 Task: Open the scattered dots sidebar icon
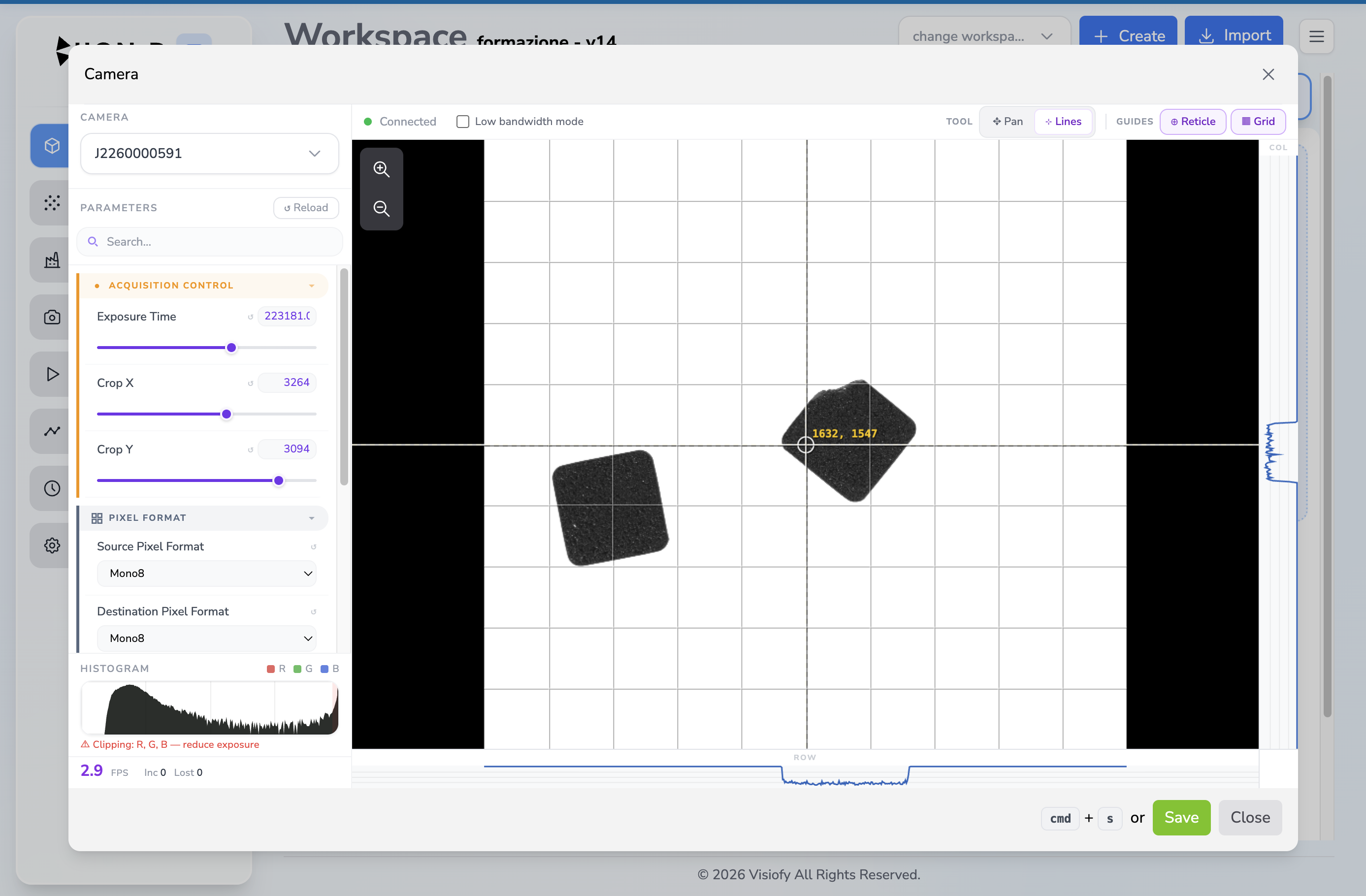point(52,203)
